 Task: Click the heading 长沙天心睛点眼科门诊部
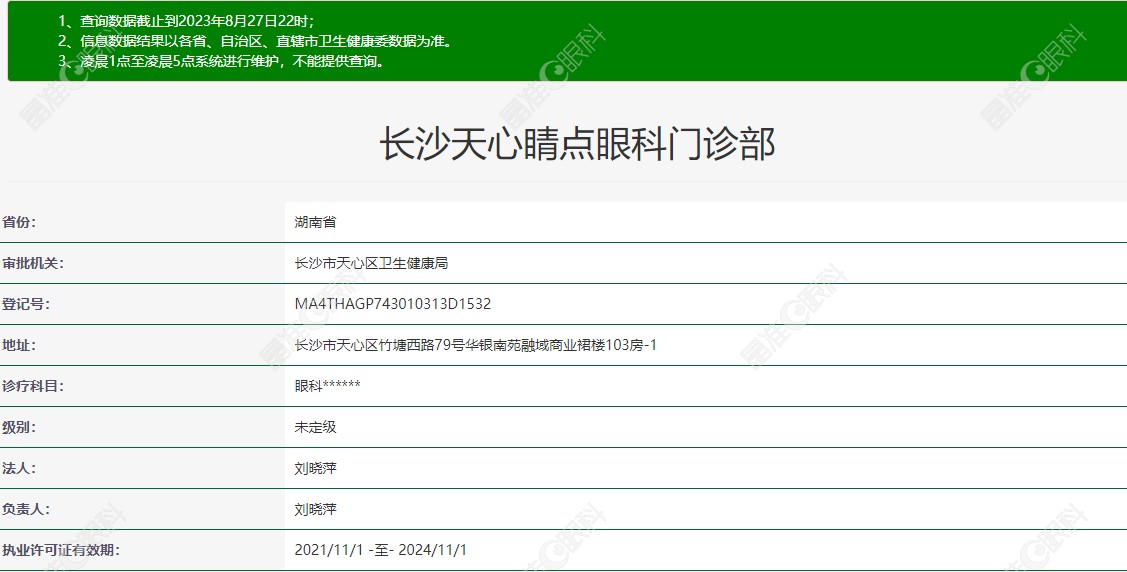pos(577,144)
